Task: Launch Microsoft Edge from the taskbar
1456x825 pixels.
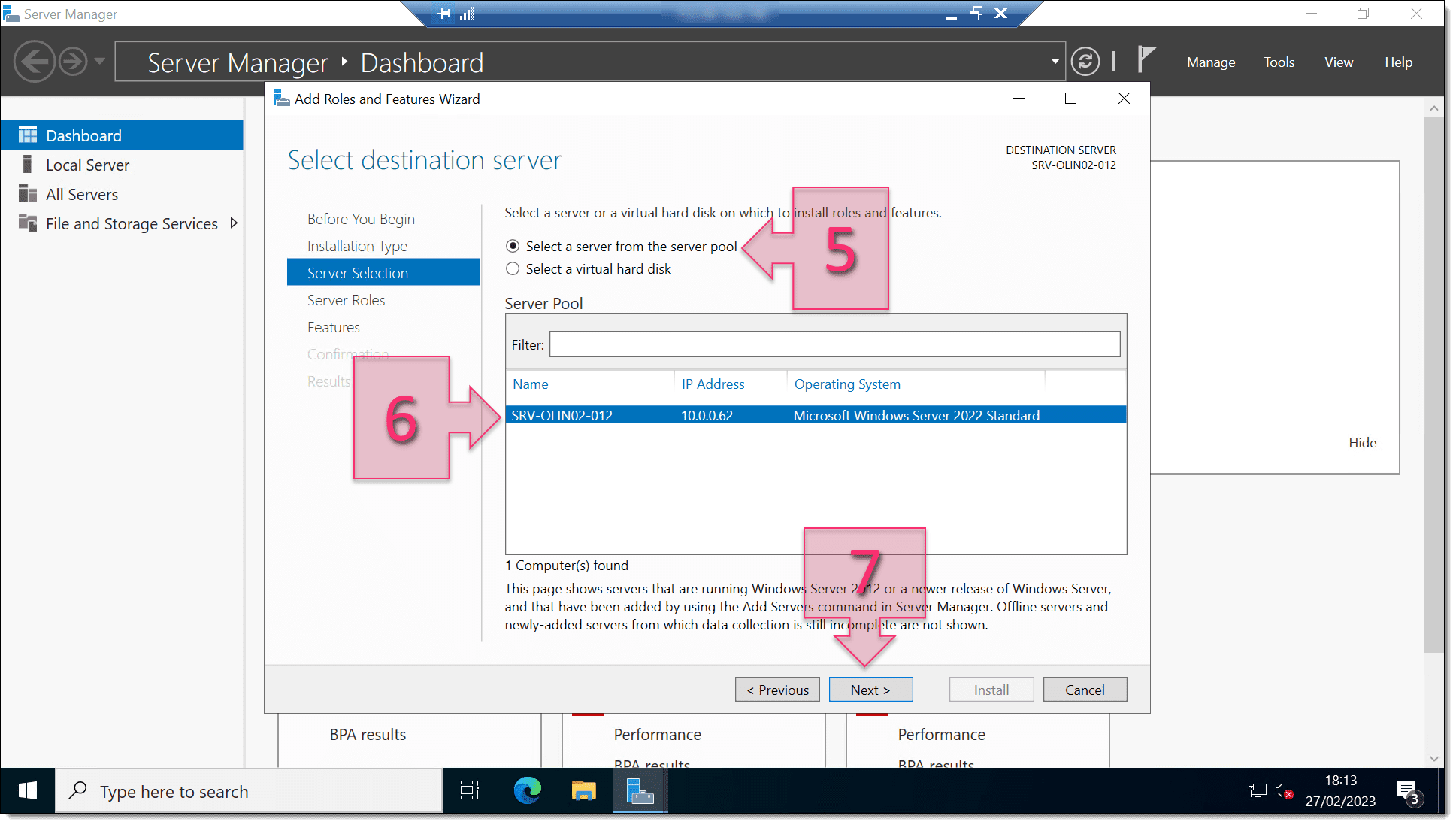Action: [x=527, y=791]
